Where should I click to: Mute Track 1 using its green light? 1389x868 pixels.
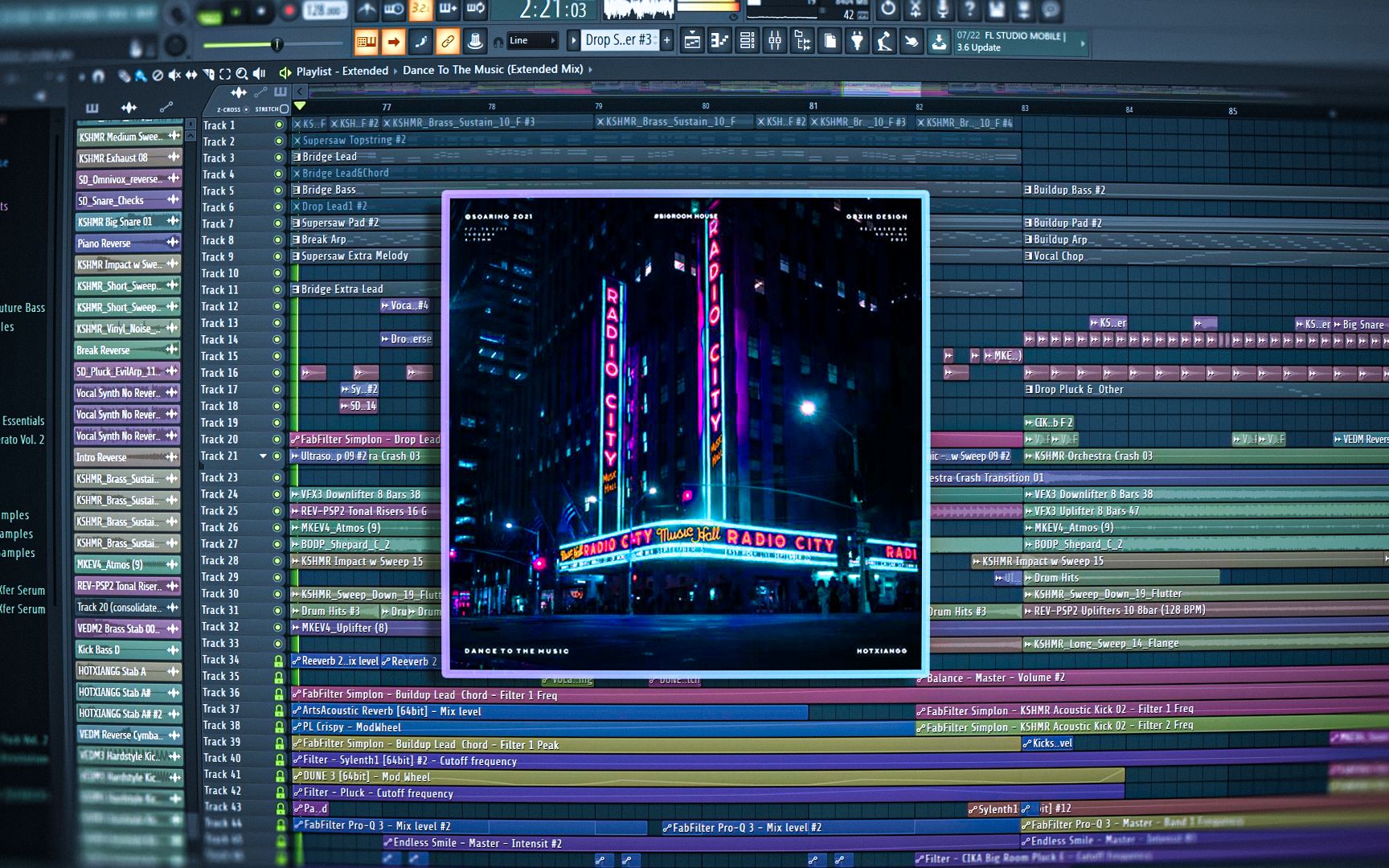[x=279, y=125]
